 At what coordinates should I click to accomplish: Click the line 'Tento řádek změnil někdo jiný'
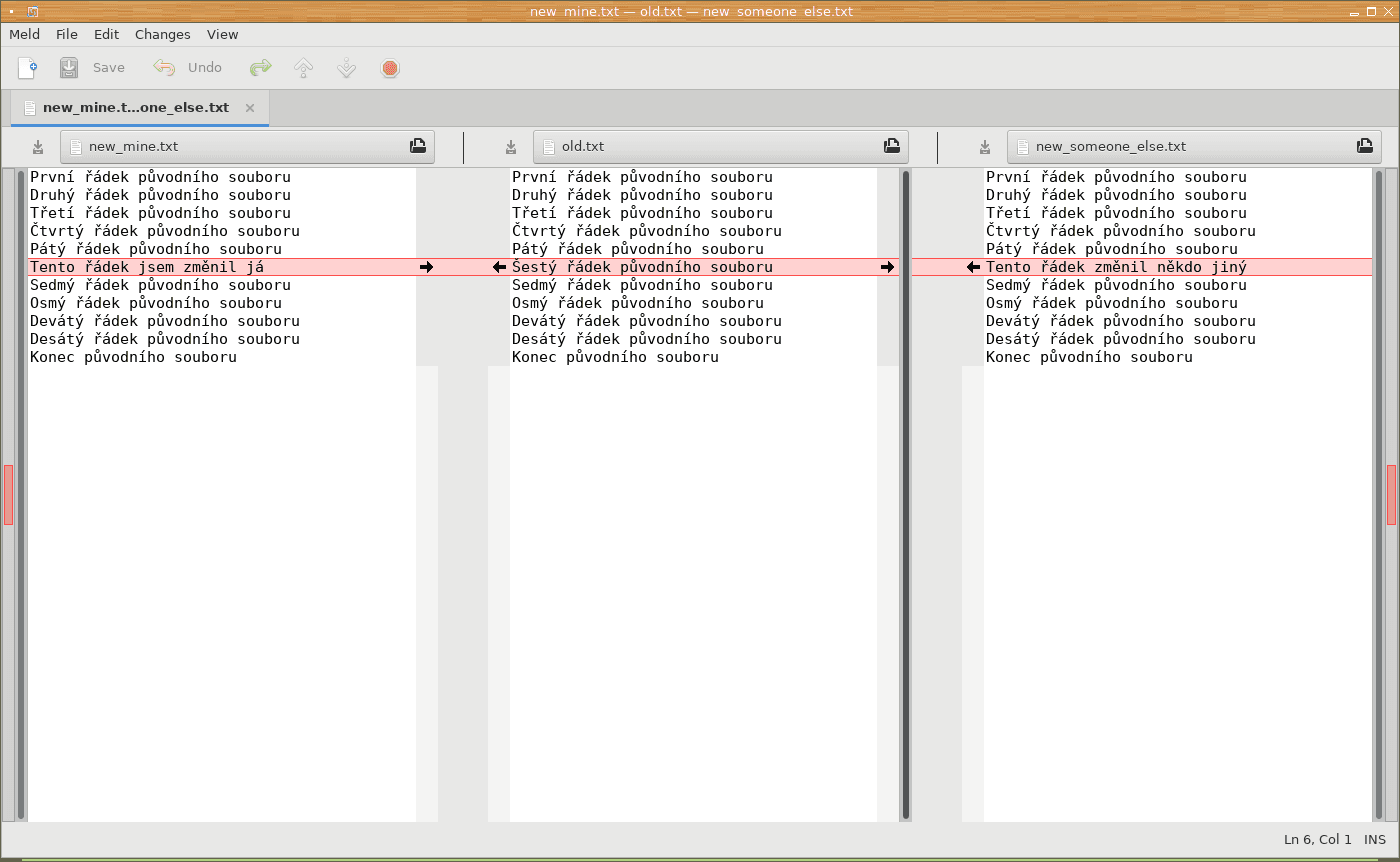1116,267
